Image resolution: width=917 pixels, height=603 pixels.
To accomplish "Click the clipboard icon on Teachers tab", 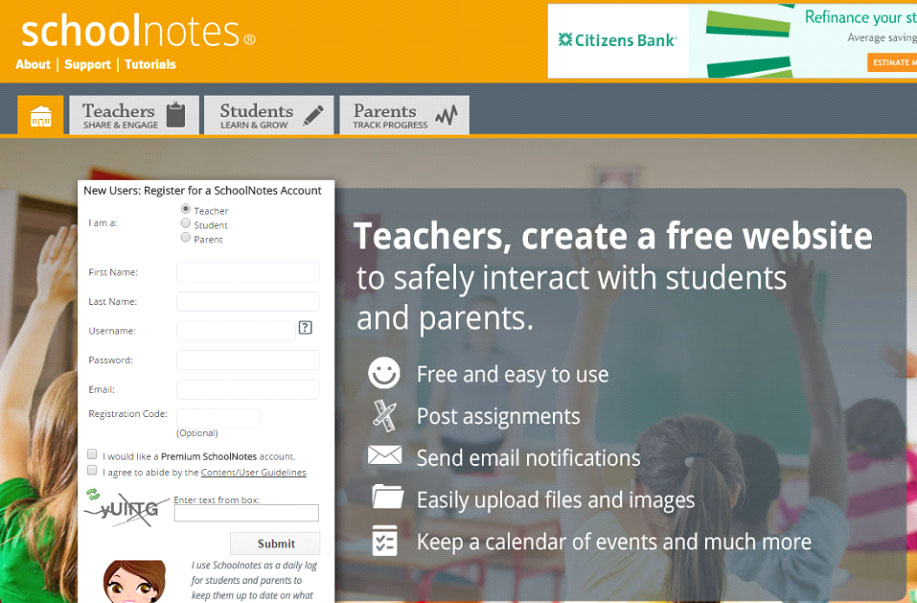I will (175, 115).
